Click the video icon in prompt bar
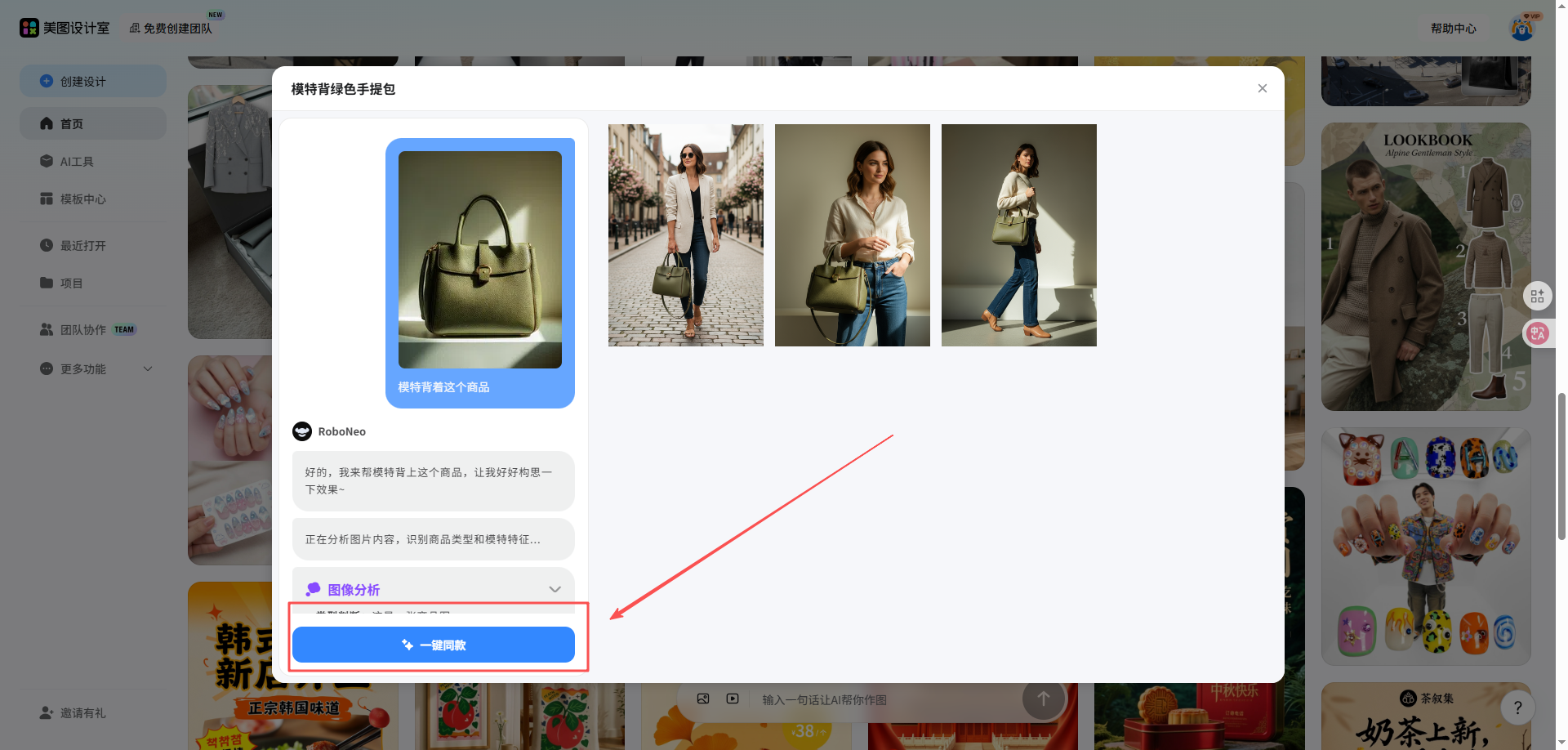Screen dimensions: 1568x750 click(x=733, y=699)
